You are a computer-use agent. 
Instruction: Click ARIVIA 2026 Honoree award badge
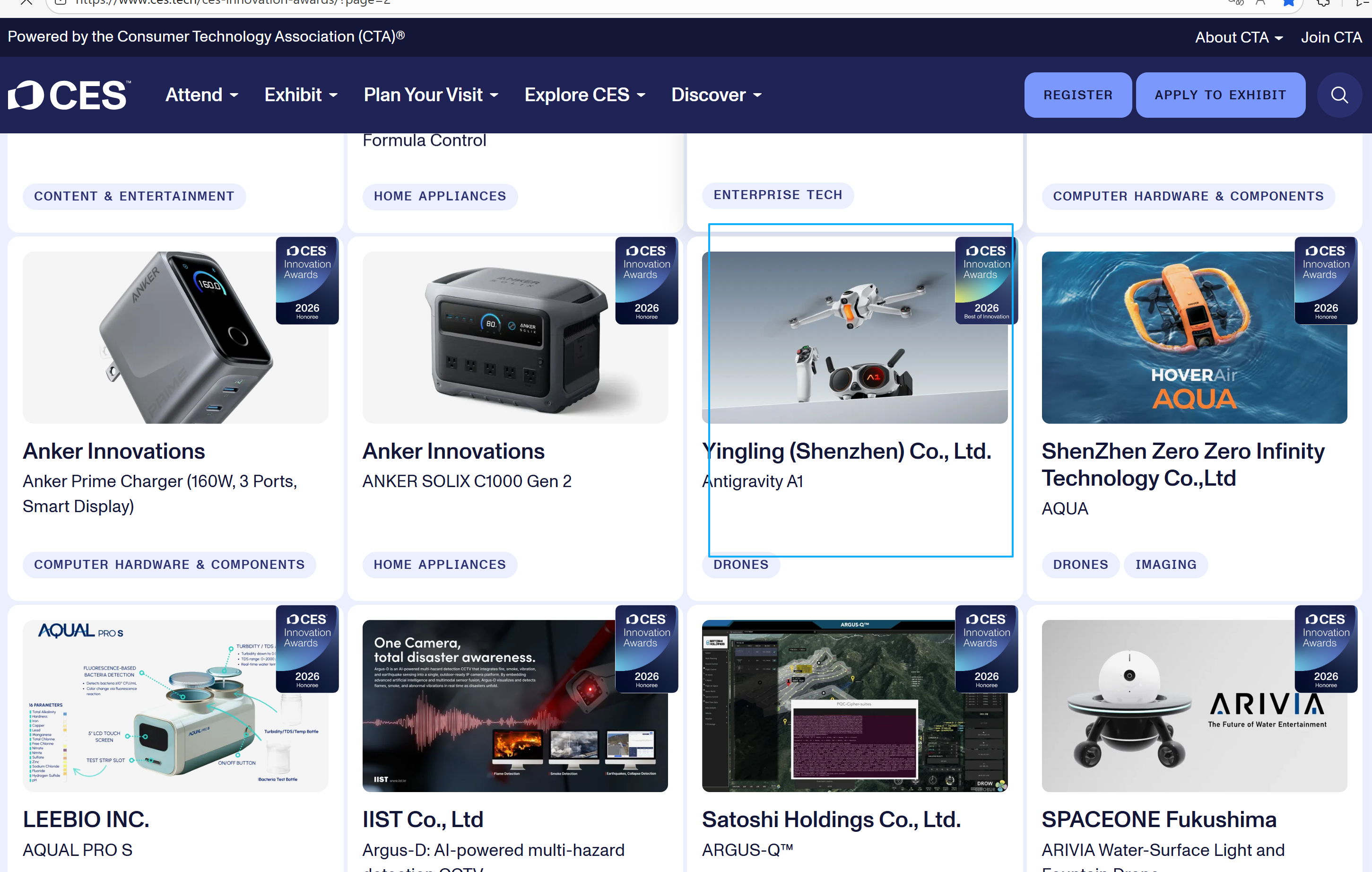[x=1325, y=649]
